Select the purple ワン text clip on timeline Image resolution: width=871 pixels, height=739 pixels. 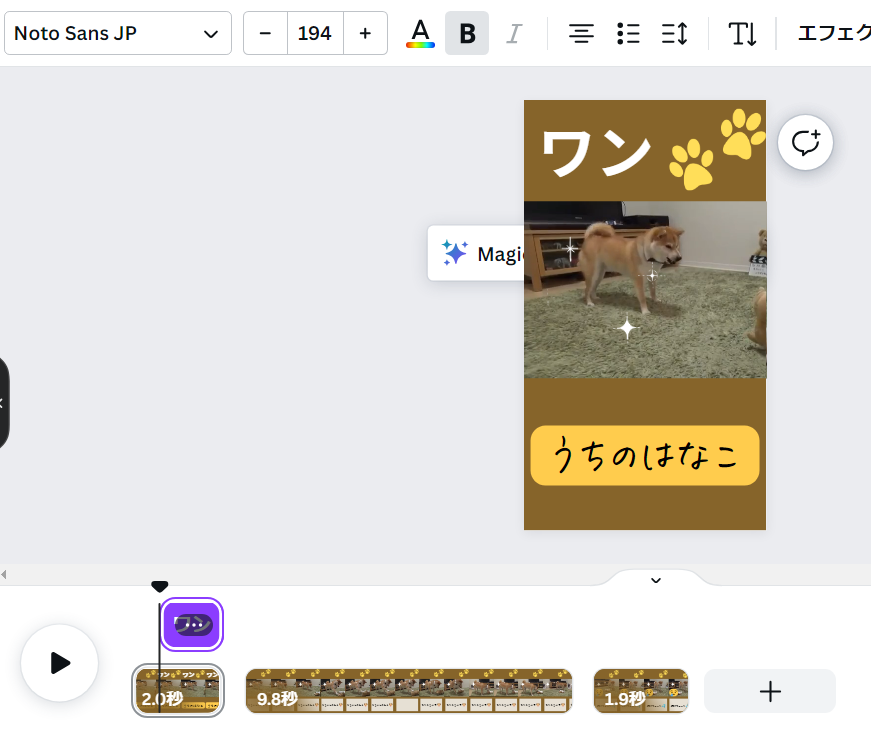[192, 625]
